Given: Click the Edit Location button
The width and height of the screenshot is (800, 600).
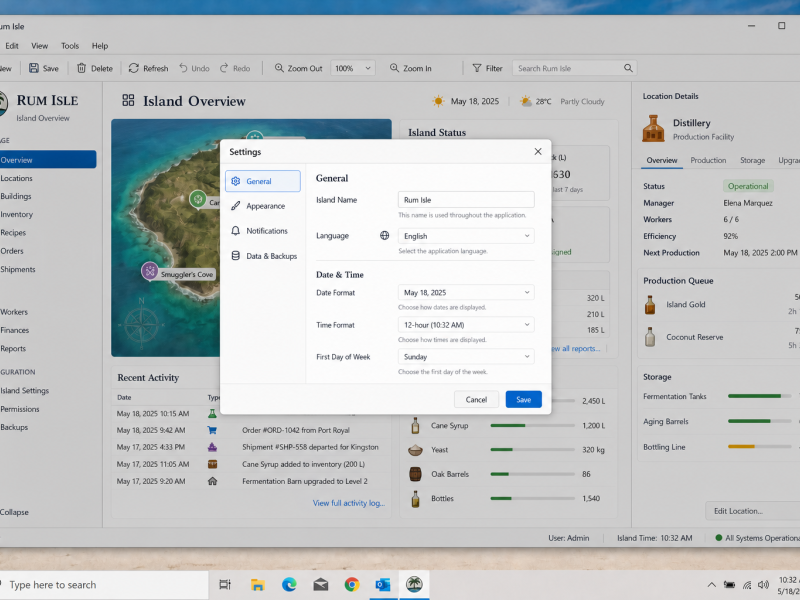Looking at the screenshot, I should (753, 511).
